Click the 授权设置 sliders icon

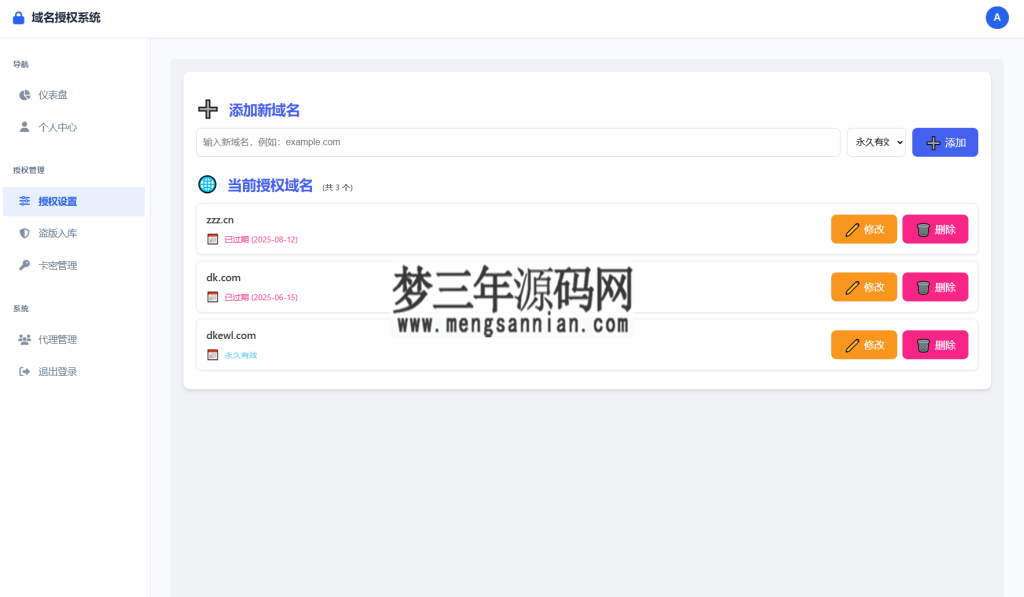point(24,201)
